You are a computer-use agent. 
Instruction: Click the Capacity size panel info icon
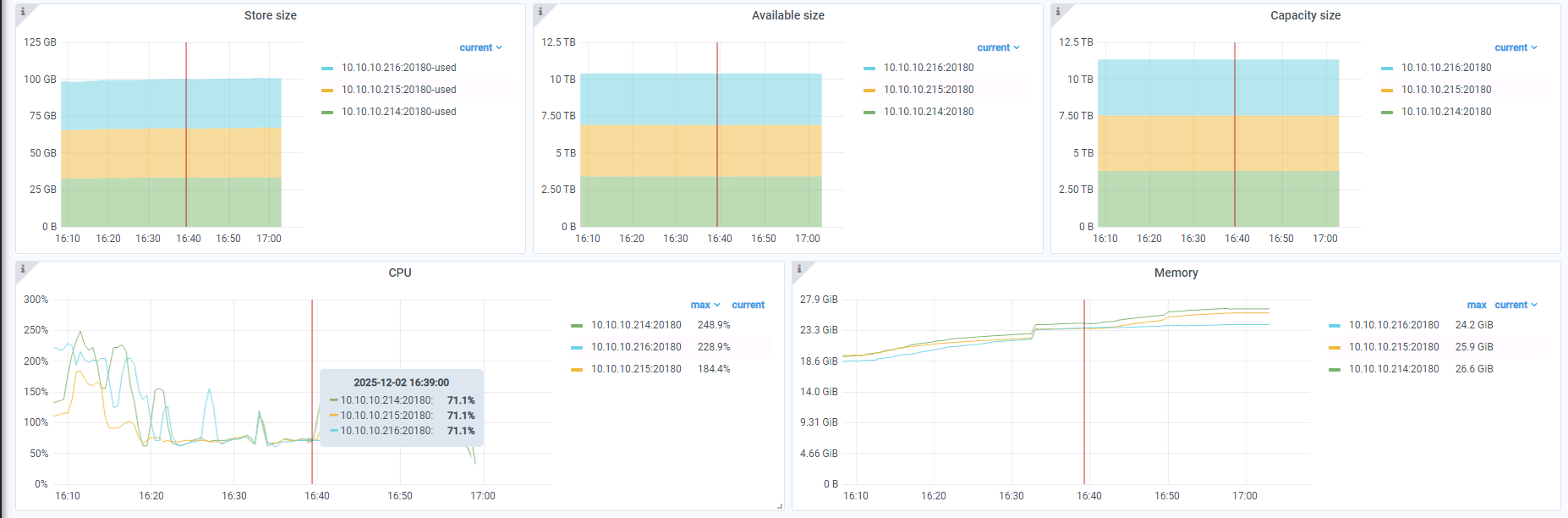[1058, 12]
